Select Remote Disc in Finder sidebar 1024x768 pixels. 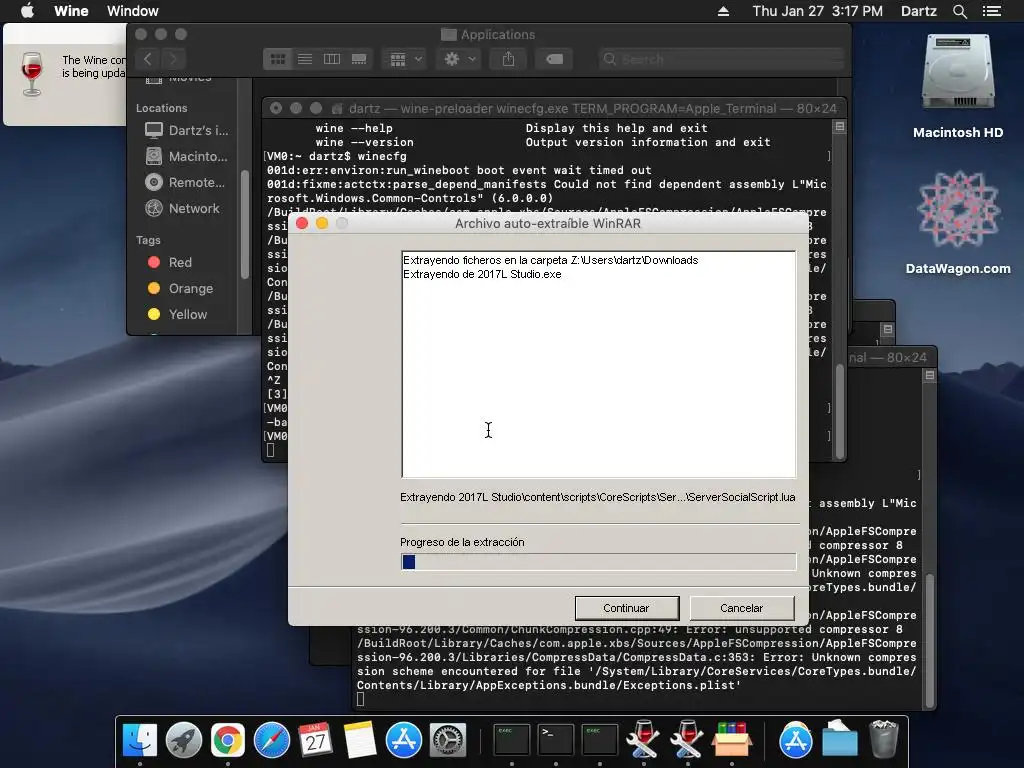187,182
